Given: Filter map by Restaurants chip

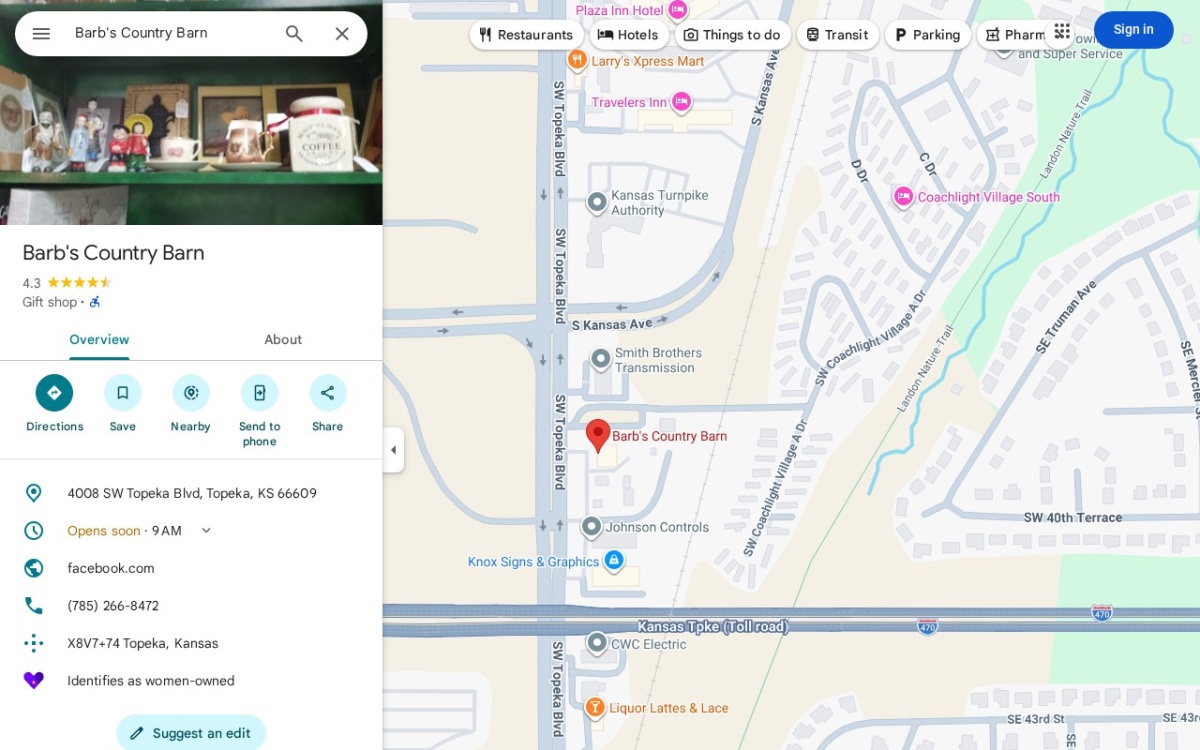Looking at the screenshot, I should tap(526, 35).
